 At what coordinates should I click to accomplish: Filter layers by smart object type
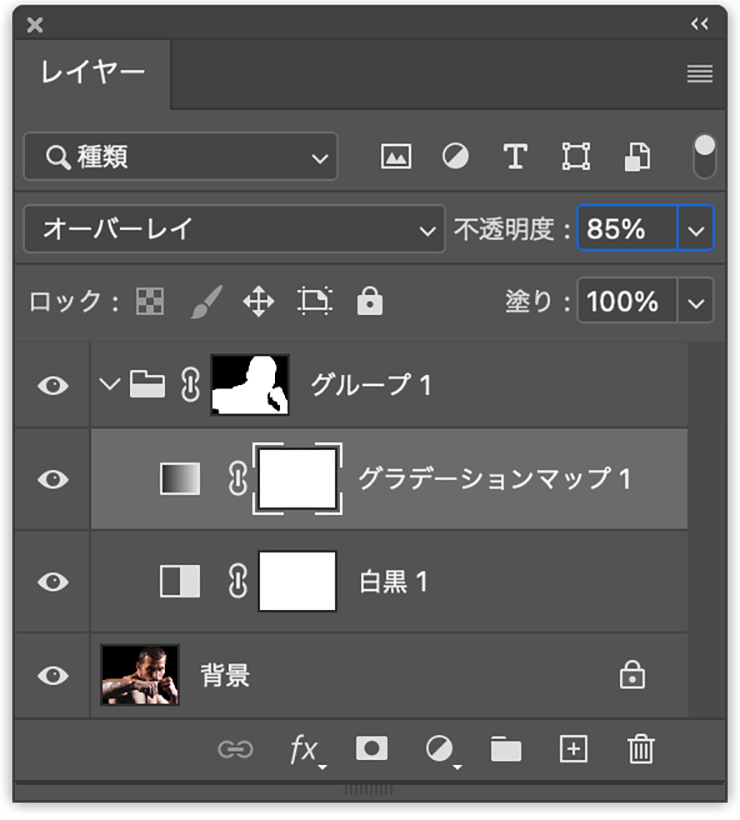tap(637, 157)
